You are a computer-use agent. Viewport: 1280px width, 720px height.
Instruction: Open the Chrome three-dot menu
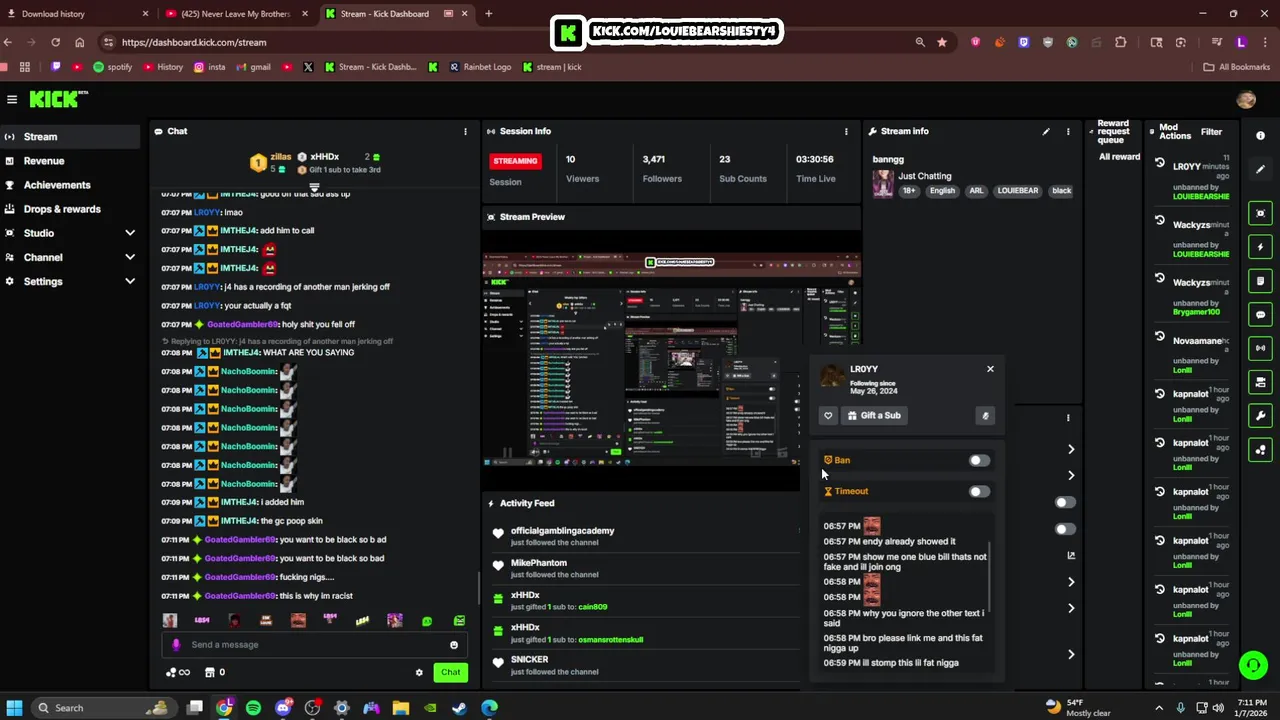tap(1264, 42)
